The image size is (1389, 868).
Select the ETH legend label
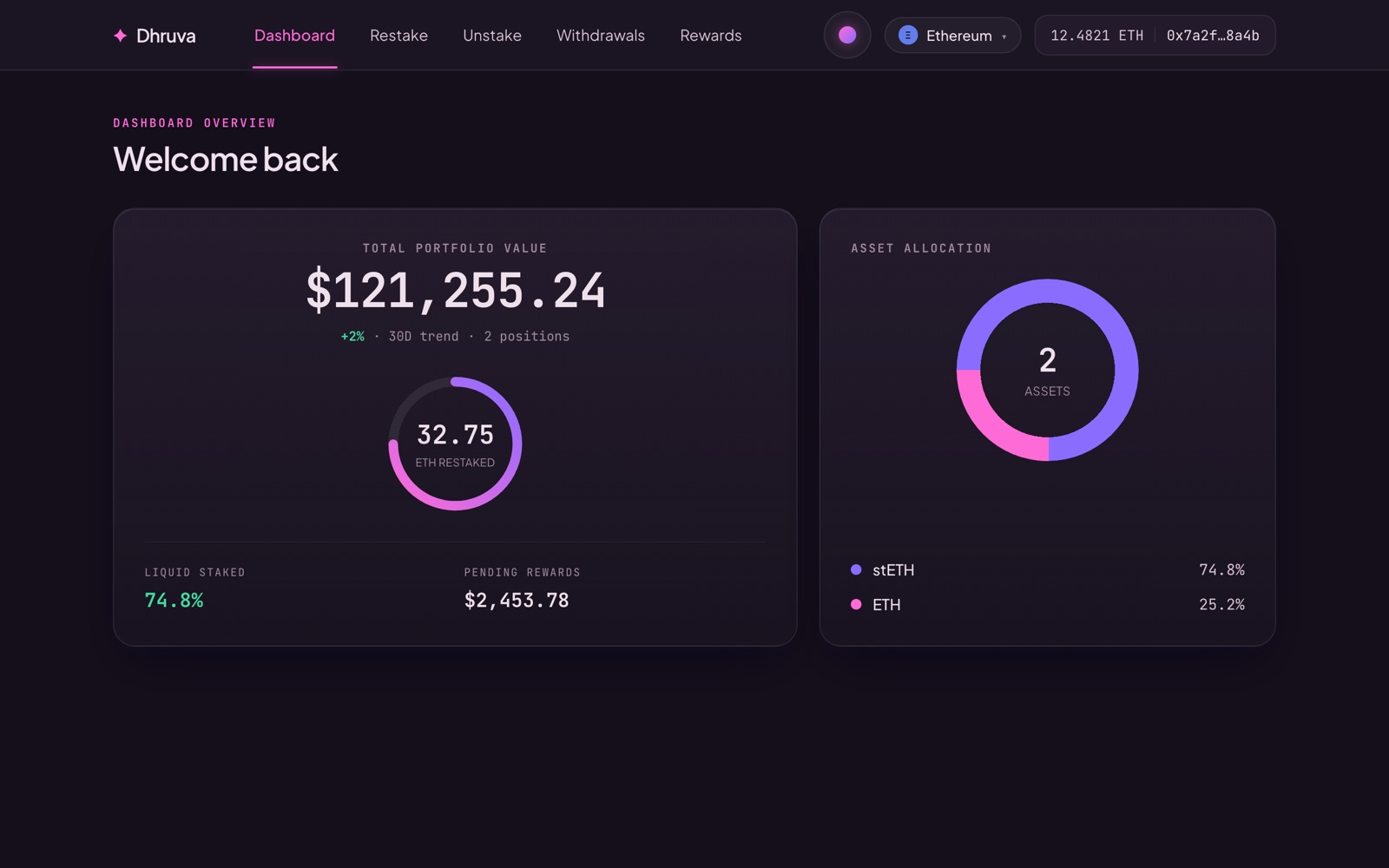click(x=886, y=605)
